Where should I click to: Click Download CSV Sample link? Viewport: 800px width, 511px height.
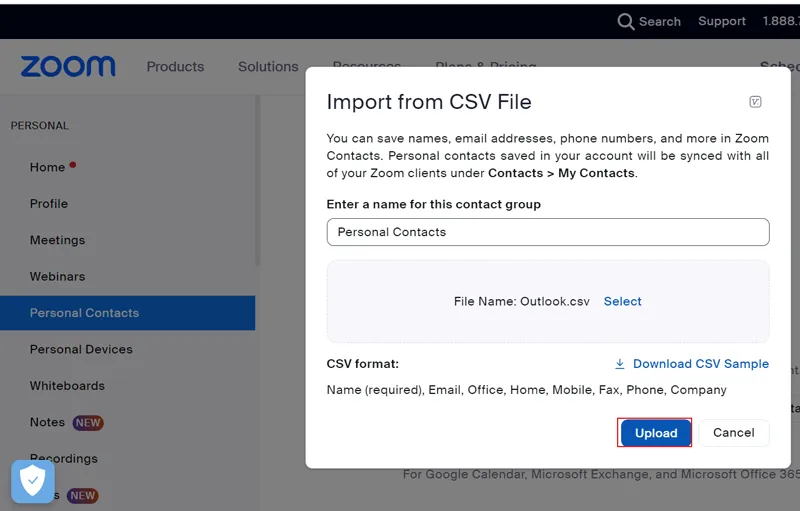point(701,364)
